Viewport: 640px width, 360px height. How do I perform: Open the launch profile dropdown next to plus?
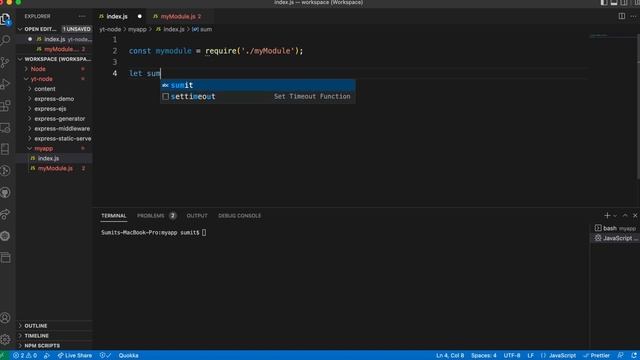pyautogui.click(x=615, y=216)
